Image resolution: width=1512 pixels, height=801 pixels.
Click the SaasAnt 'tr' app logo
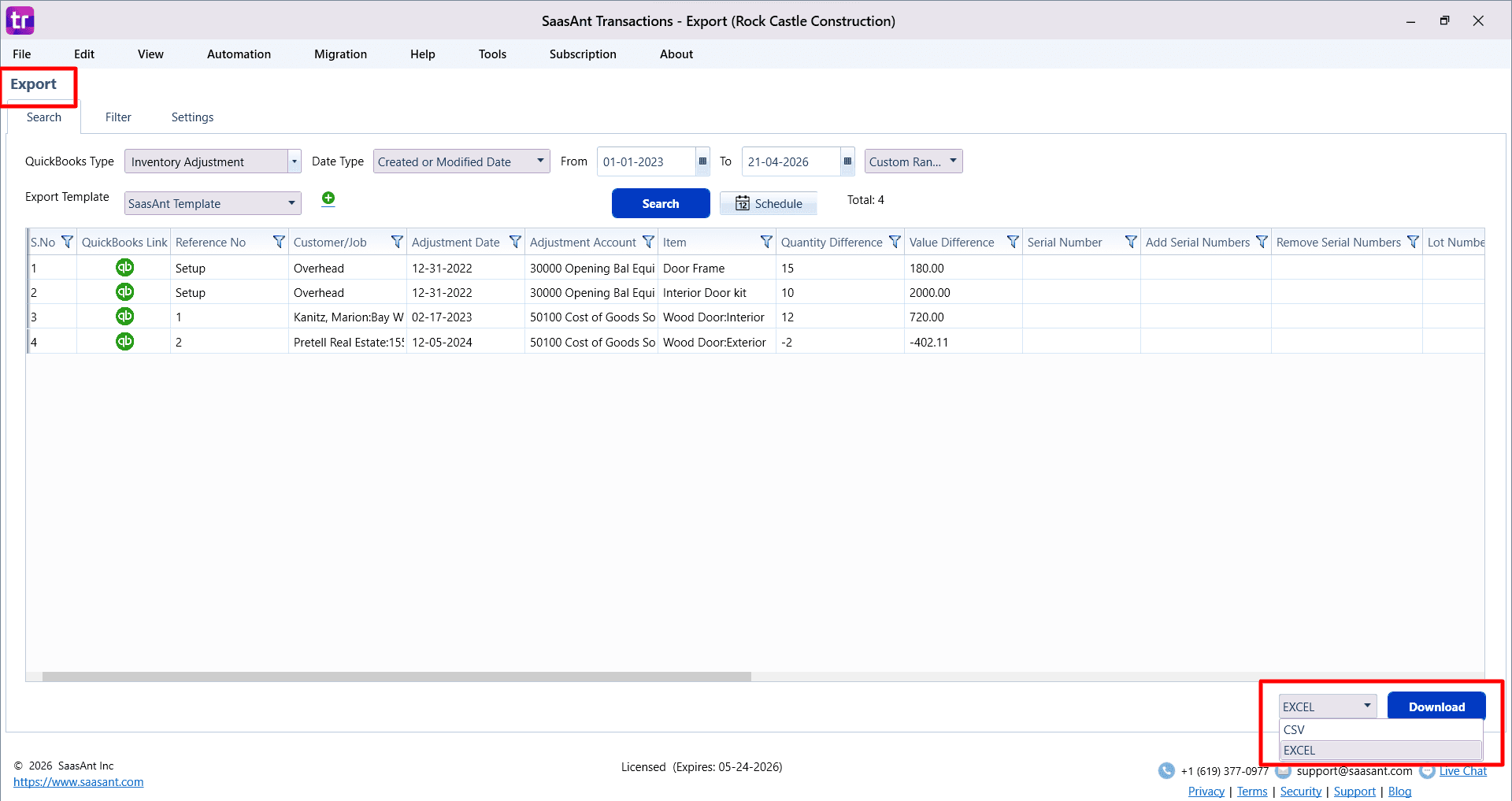tap(20, 20)
